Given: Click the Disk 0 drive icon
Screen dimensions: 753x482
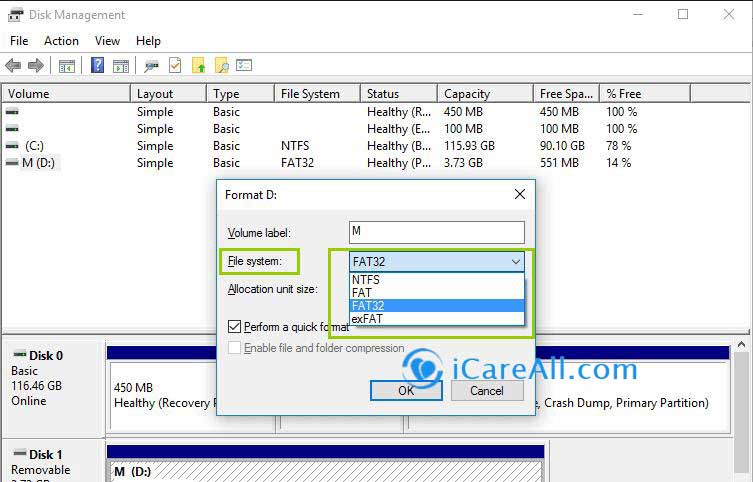Looking at the screenshot, I should (x=20, y=355).
